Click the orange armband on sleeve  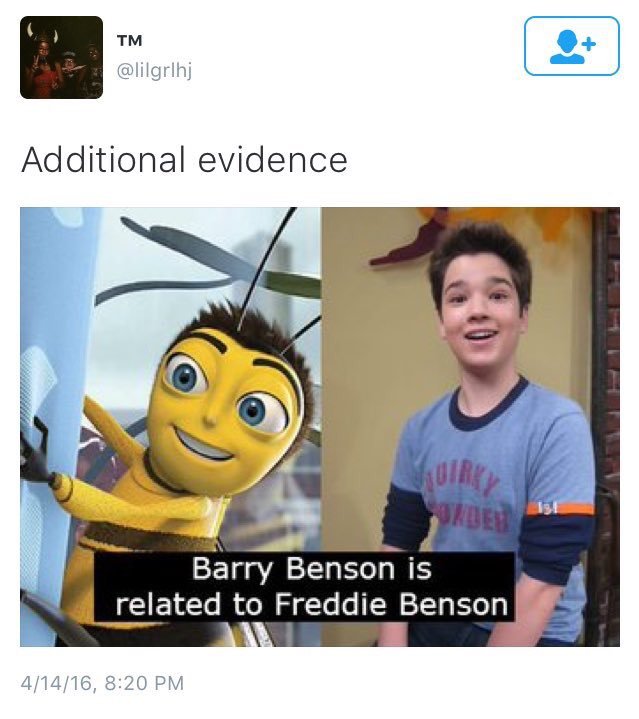[x=560, y=509]
